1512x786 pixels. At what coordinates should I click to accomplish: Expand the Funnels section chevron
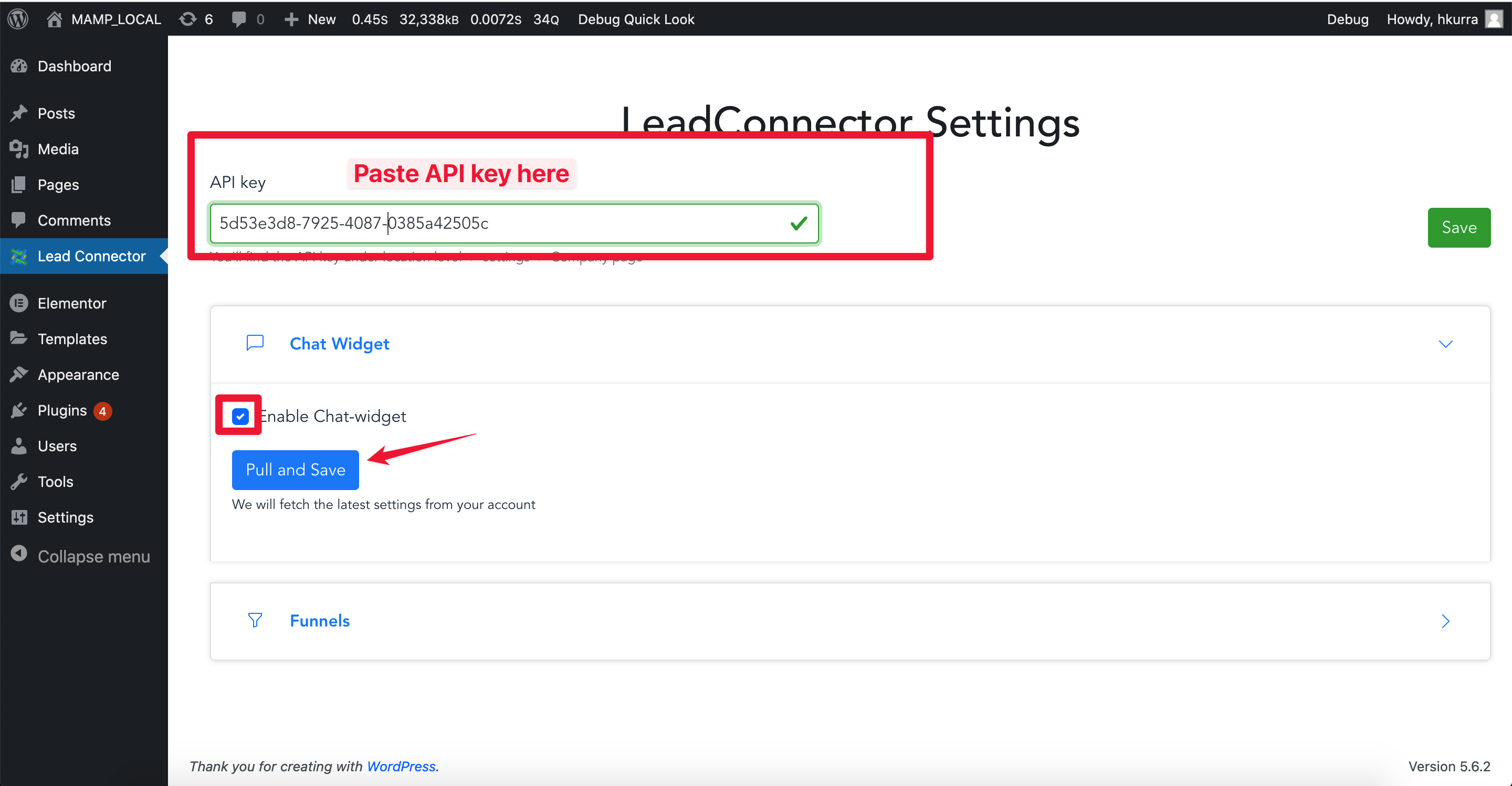[1446, 621]
